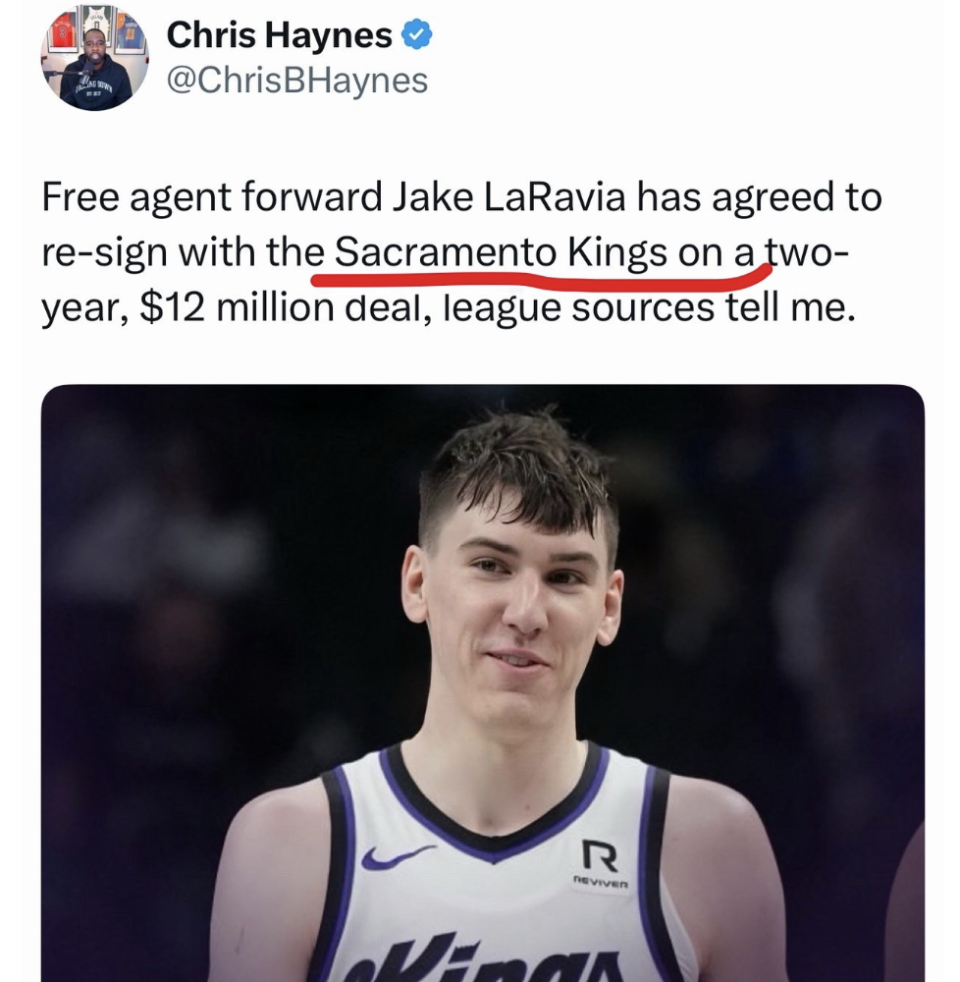This screenshot has height=982, width=960.
Task: Open the attached player photo
Action: pos(482,683)
